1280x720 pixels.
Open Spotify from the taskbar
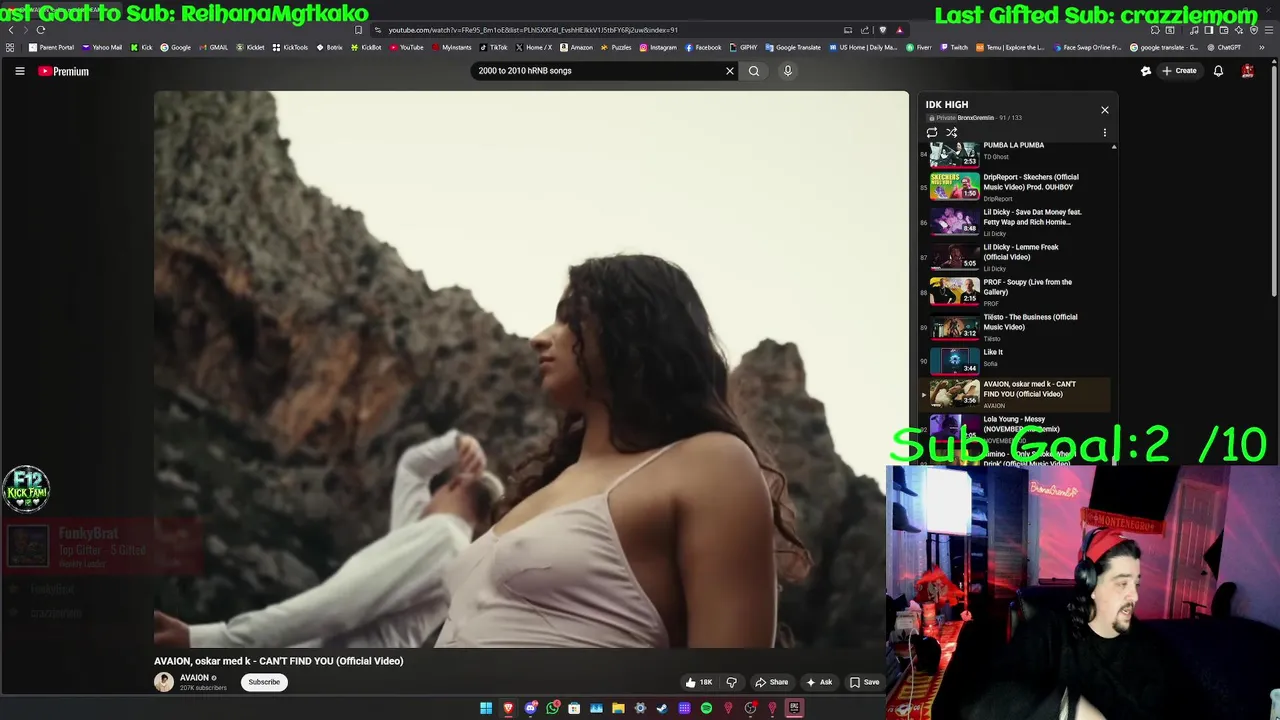point(706,708)
